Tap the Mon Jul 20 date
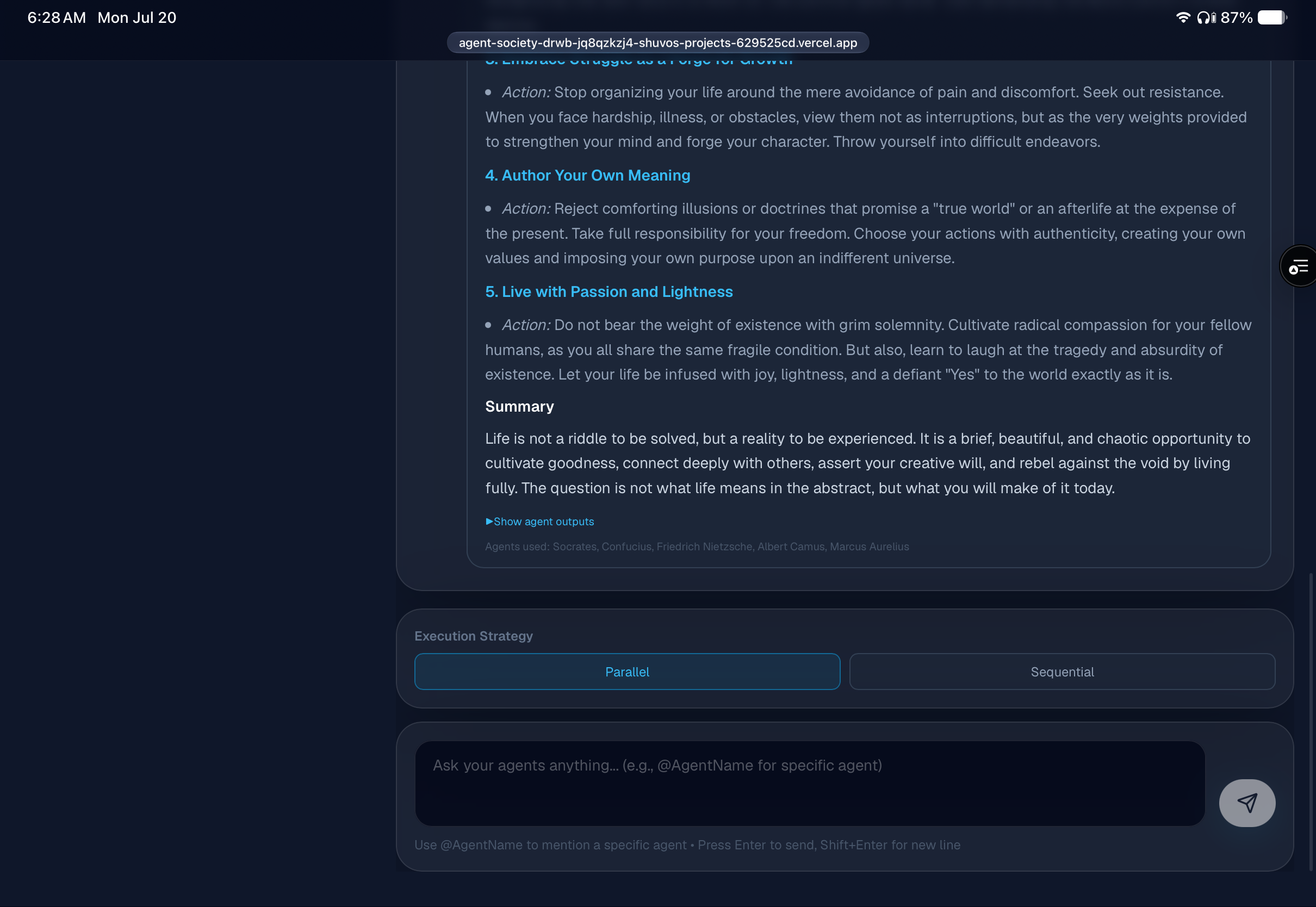Image resolution: width=1316 pixels, height=907 pixels. [x=136, y=17]
